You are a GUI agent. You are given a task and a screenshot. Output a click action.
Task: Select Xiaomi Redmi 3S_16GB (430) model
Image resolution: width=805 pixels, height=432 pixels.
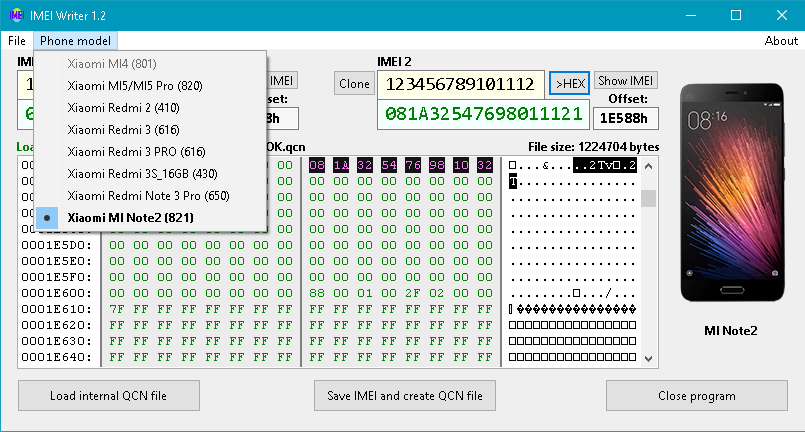click(144, 173)
